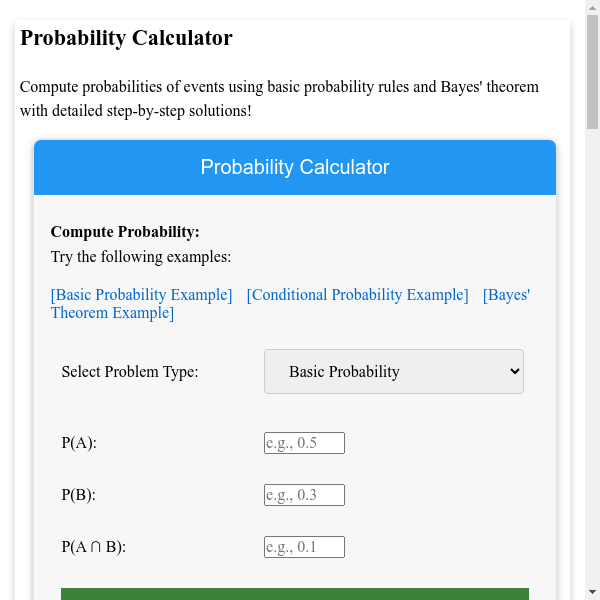
Task: Click the bold Probability Calculator page heading
Action: tap(126, 38)
